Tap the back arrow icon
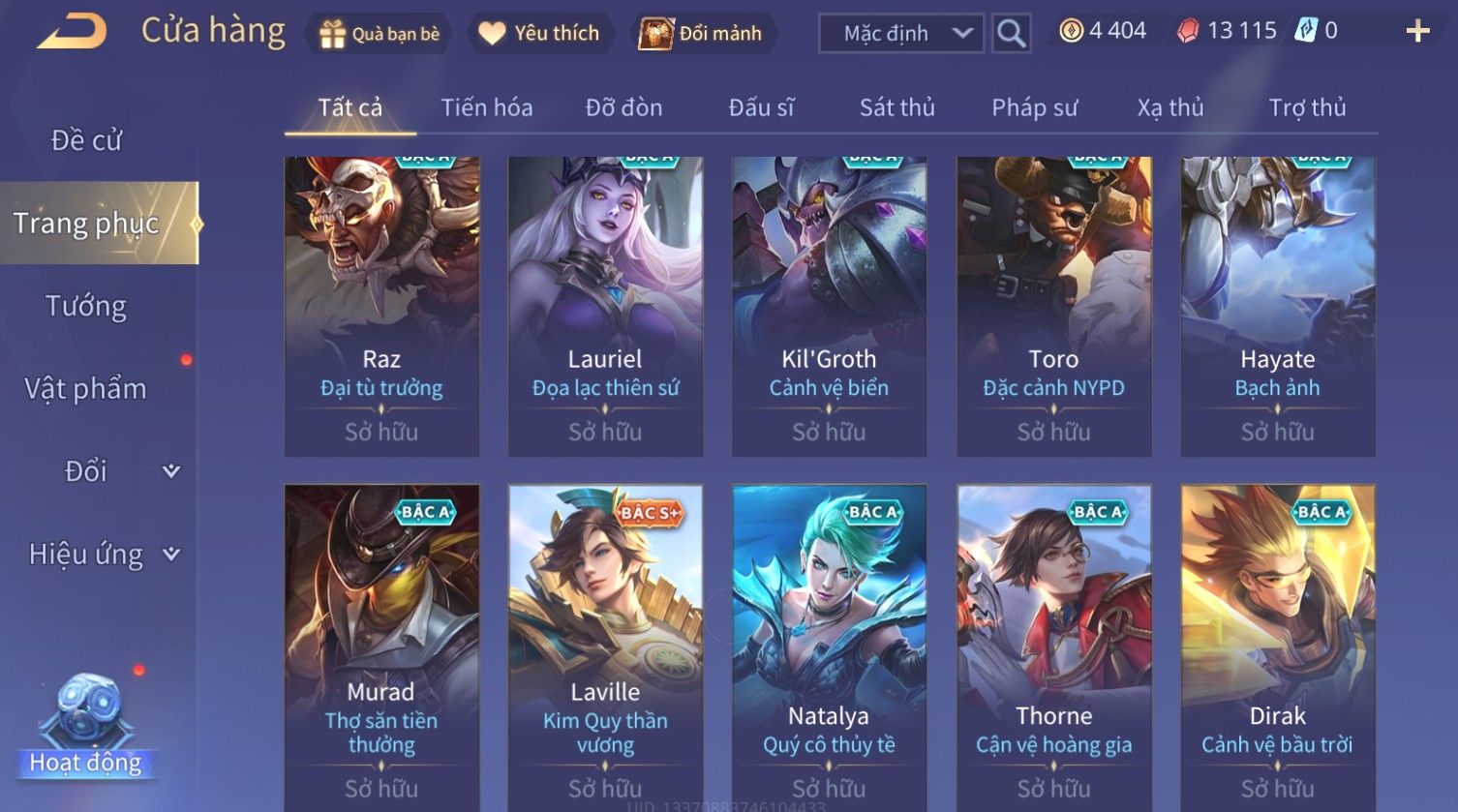This screenshot has height=812, width=1458. 73,31
